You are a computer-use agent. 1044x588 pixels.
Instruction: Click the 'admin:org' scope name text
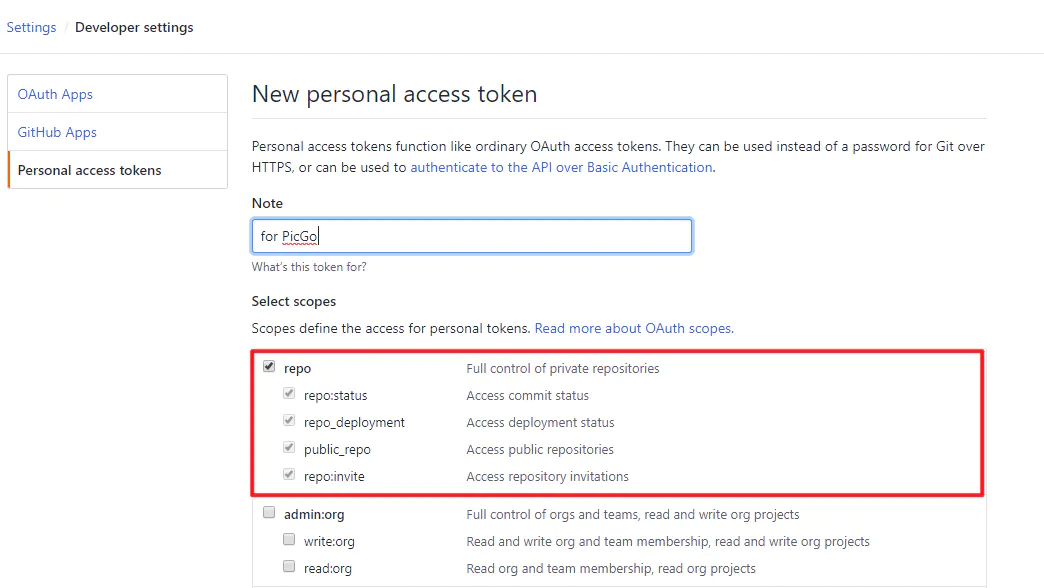coord(314,514)
